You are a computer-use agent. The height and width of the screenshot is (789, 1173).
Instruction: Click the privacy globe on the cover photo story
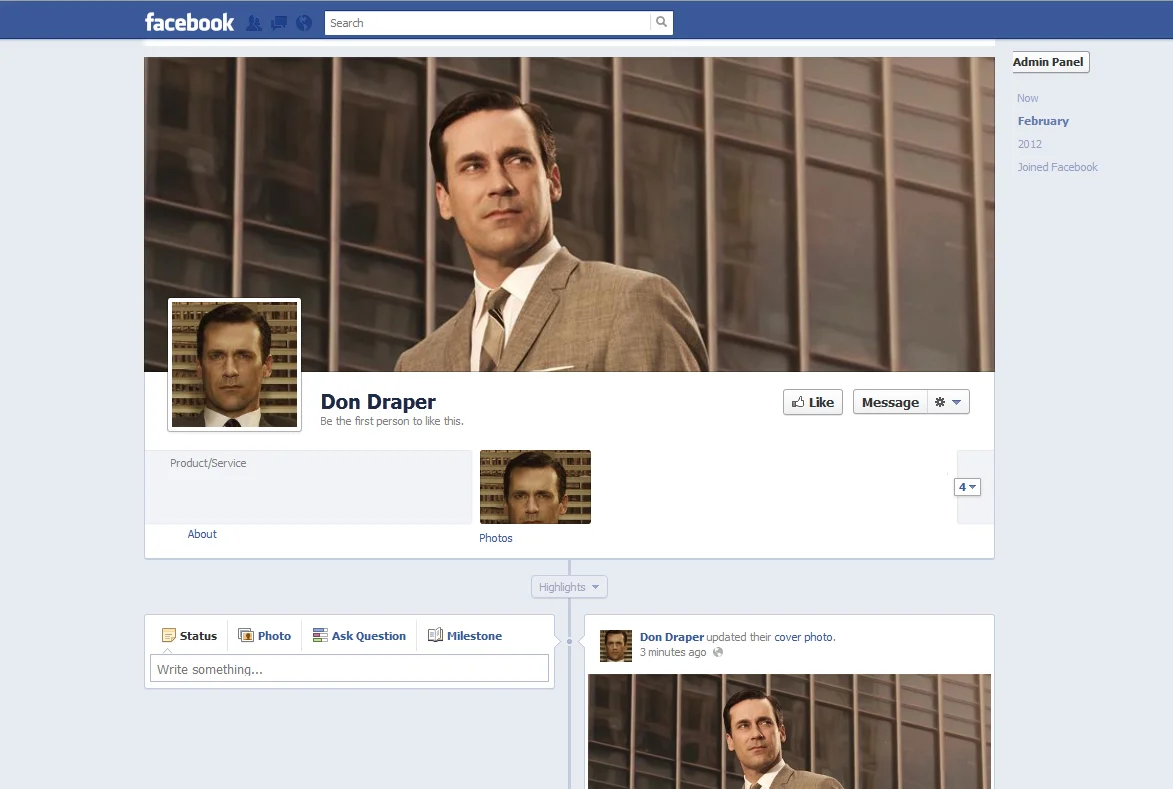(718, 652)
